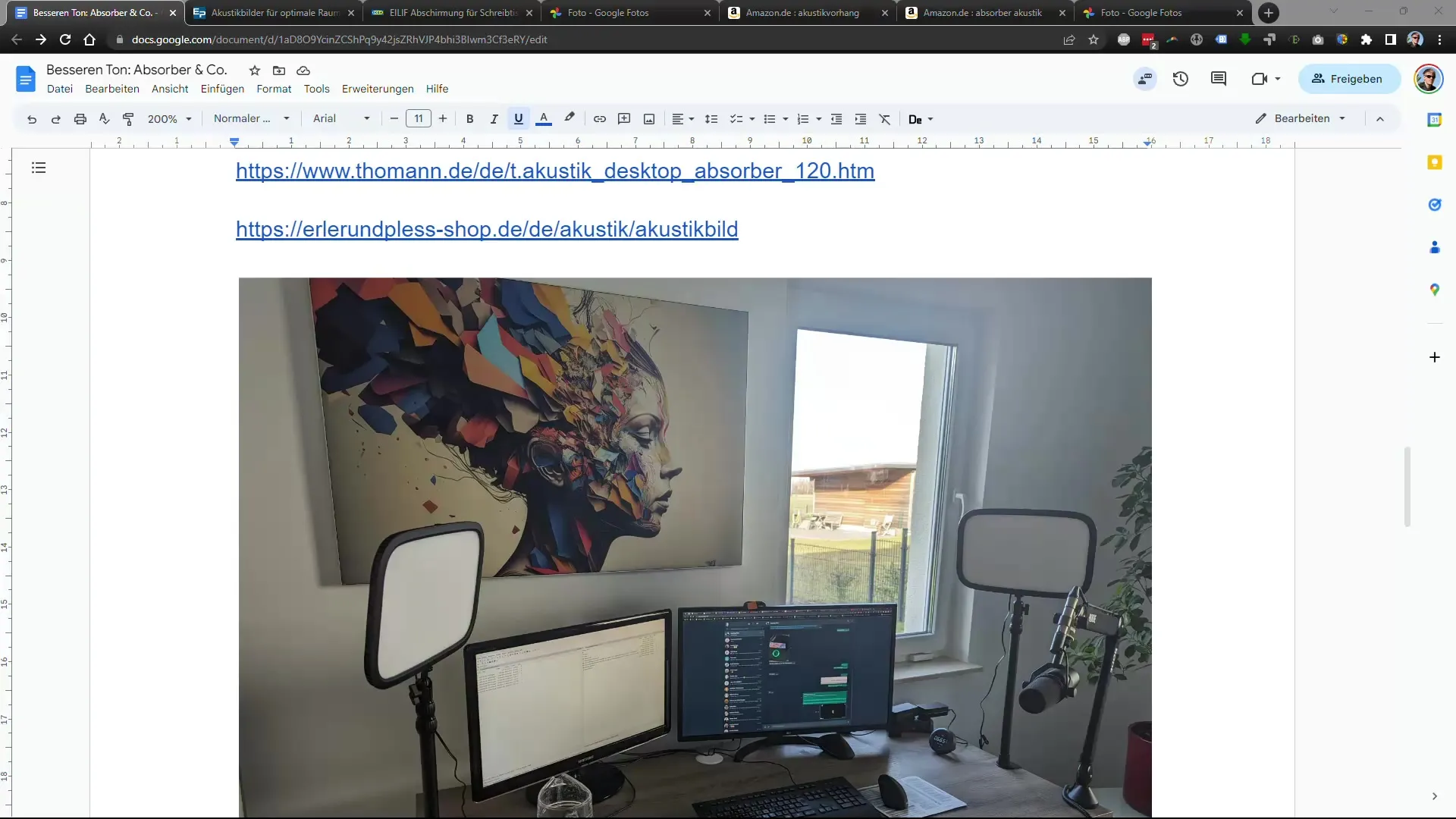Click the Underline formatting icon
The height and width of the screenshot is (819, 1456).
coord(518,119)
